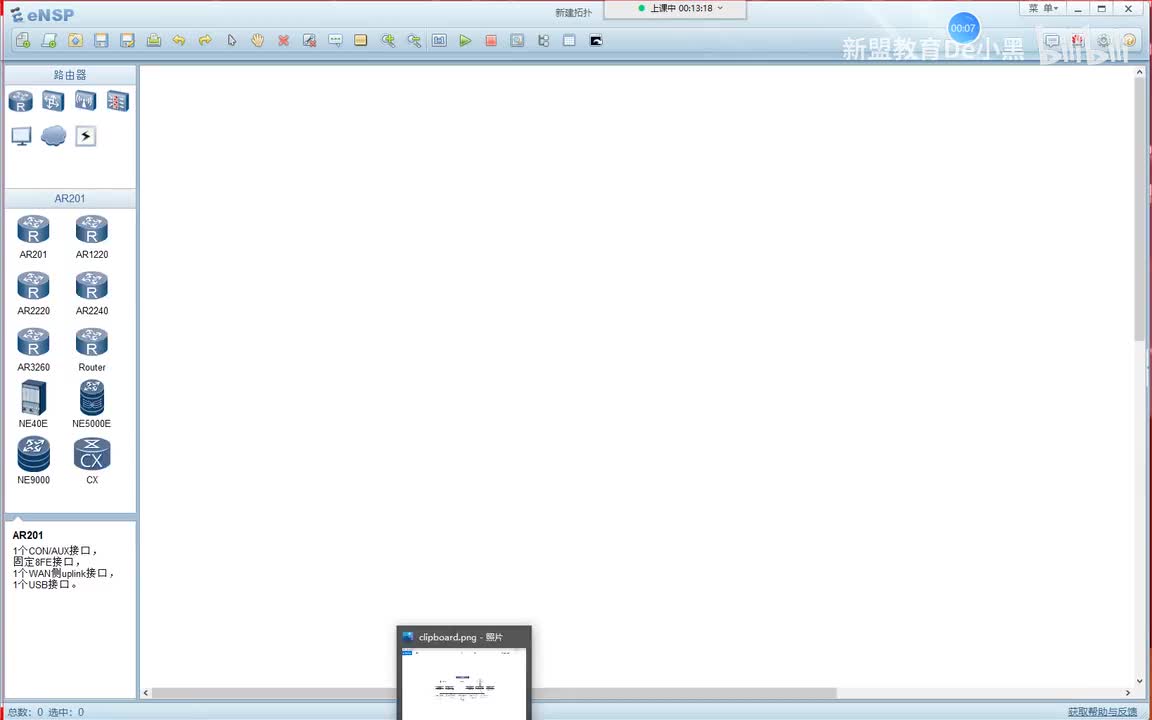Viewport: 1152px width, 720px height.
Task: Select the arrow pointer tool
Action: click(x=231, y=40)
